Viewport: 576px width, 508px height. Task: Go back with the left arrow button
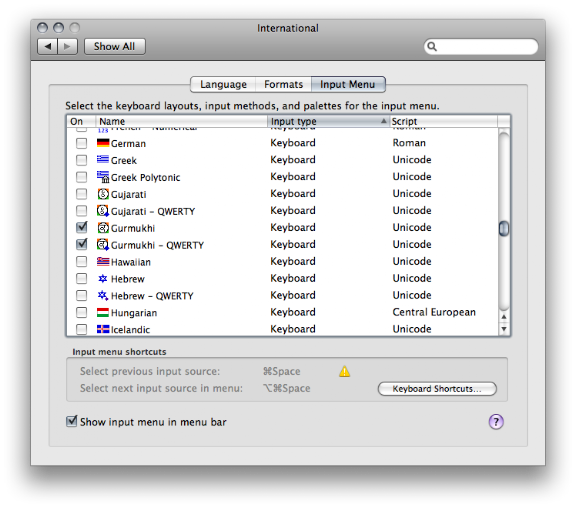[x=48, y=46]
